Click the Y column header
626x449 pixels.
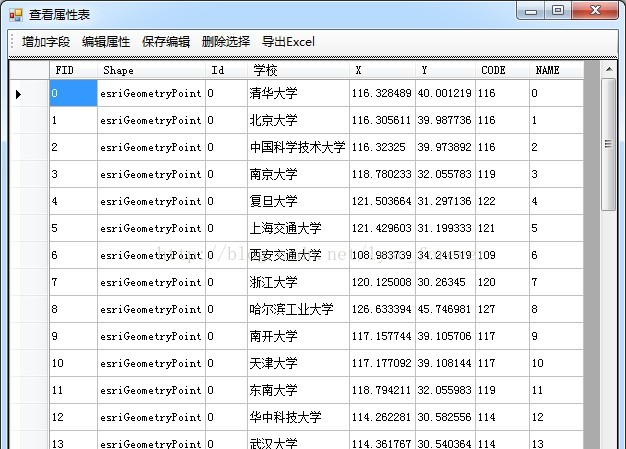(445, 70)
